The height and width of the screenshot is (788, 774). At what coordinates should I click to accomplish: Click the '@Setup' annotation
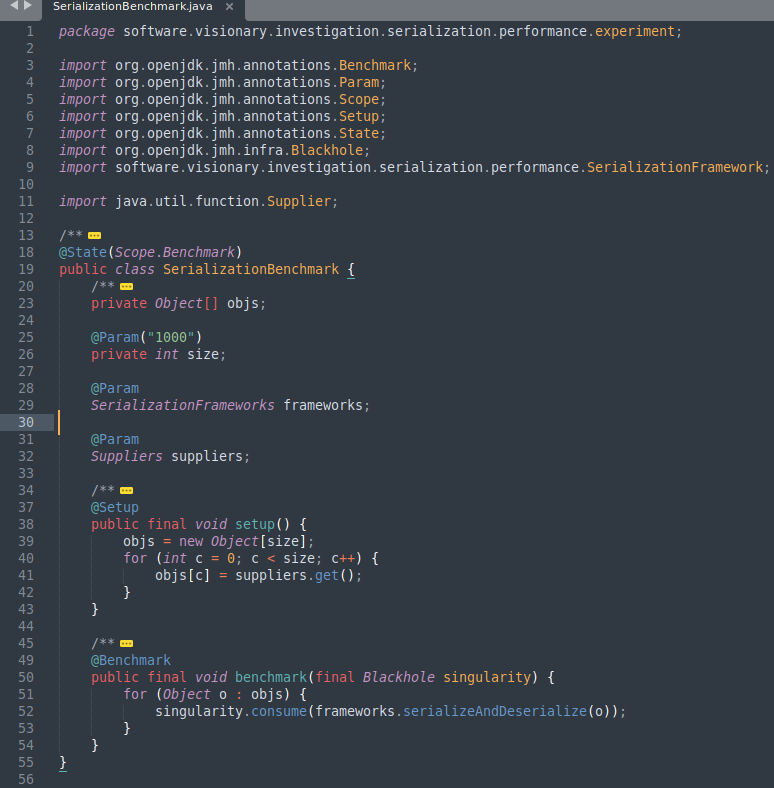click(115, 508)
